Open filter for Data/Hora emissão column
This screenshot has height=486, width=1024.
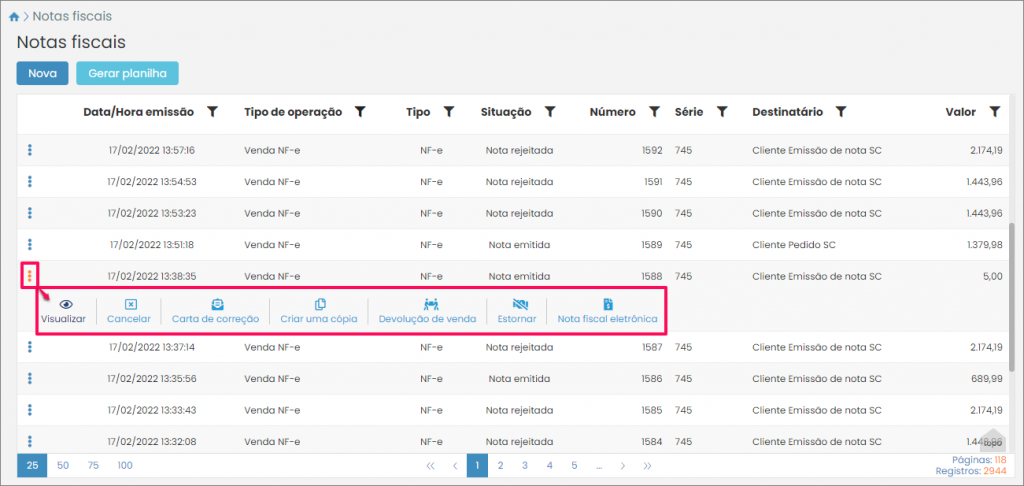click(x=212, y=112)
